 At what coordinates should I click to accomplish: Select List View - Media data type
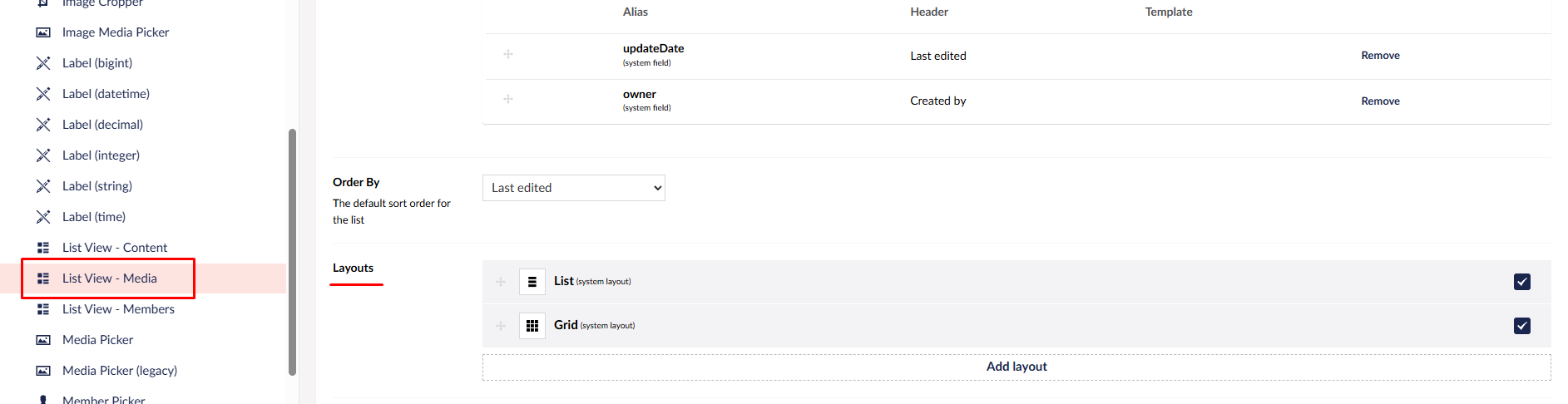[x=109, y=278]
